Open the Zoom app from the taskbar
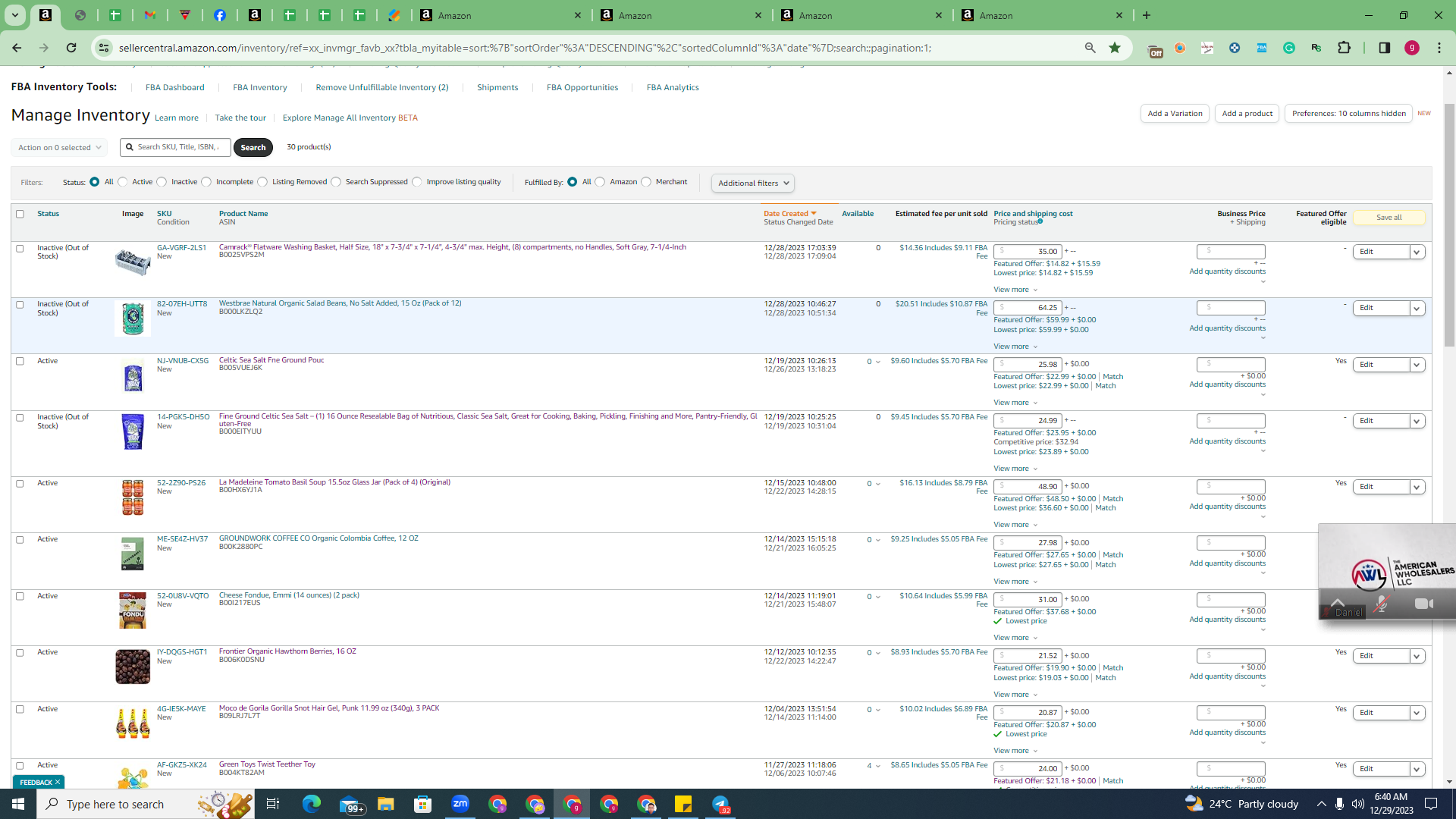This screenshot has width=1456, height=819. (x=460, y=804)
